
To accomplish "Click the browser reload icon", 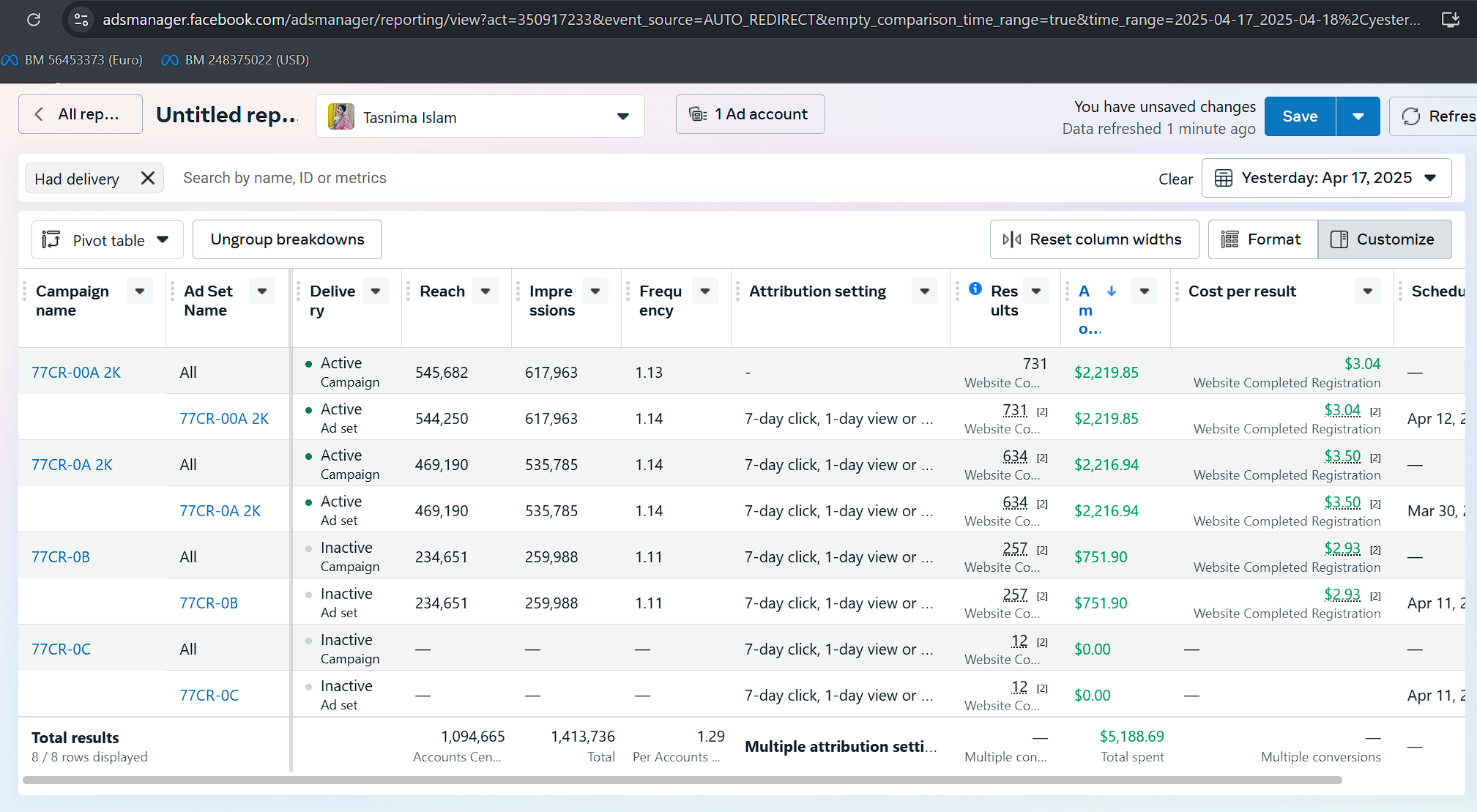I will pyautogui.click(x=34, y=20).
